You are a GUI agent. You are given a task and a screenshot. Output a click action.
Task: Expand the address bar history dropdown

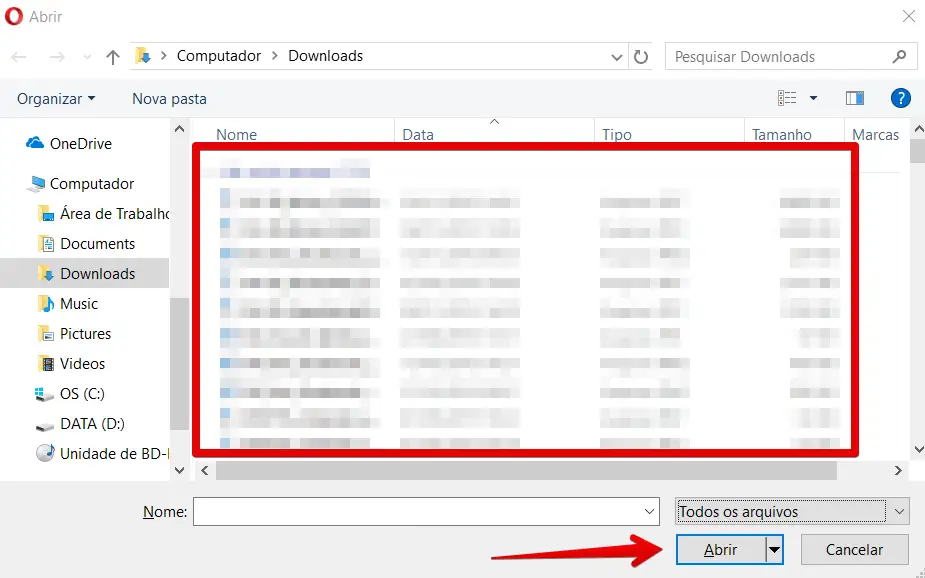pos(617,57)
